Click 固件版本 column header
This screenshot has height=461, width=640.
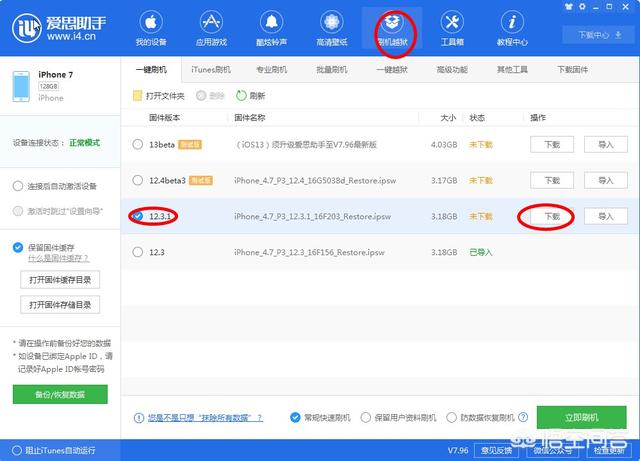click(164, 118)
